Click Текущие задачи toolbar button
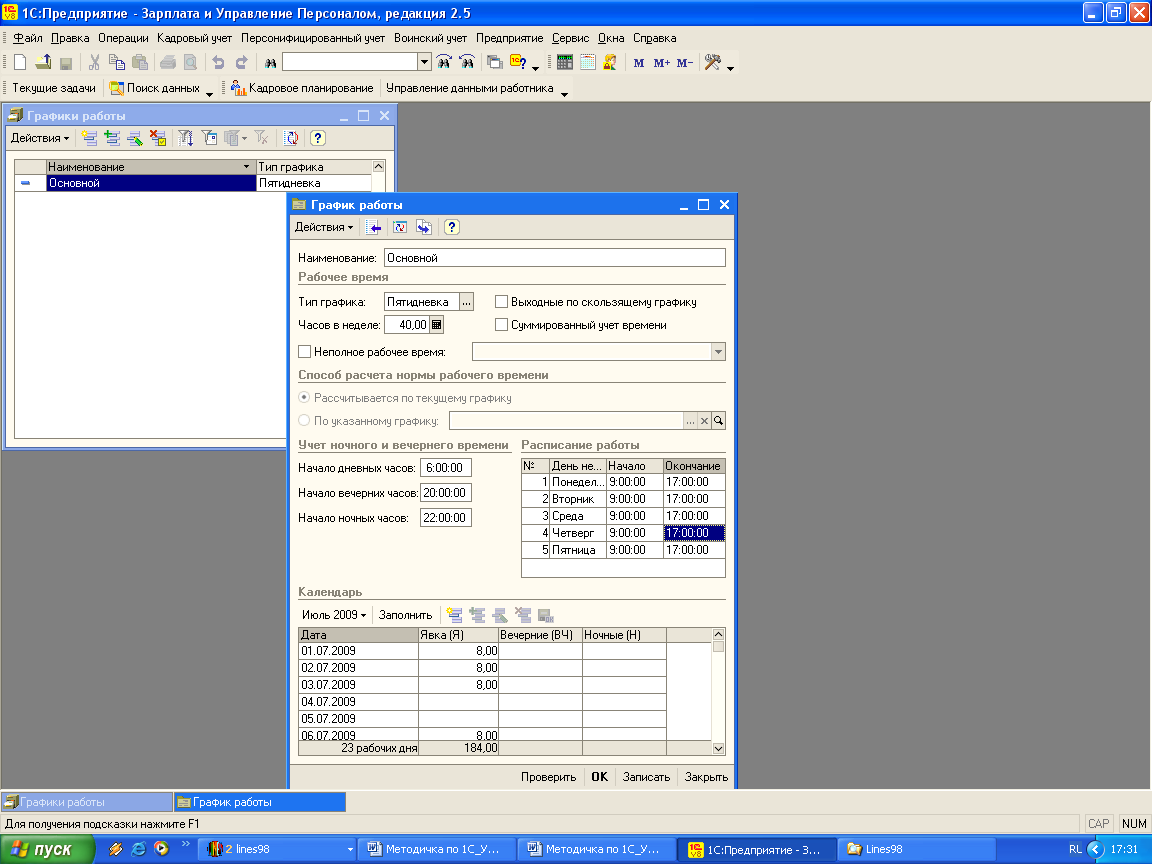The width and height of the screenshot is (1152, 864). point(54,88)
